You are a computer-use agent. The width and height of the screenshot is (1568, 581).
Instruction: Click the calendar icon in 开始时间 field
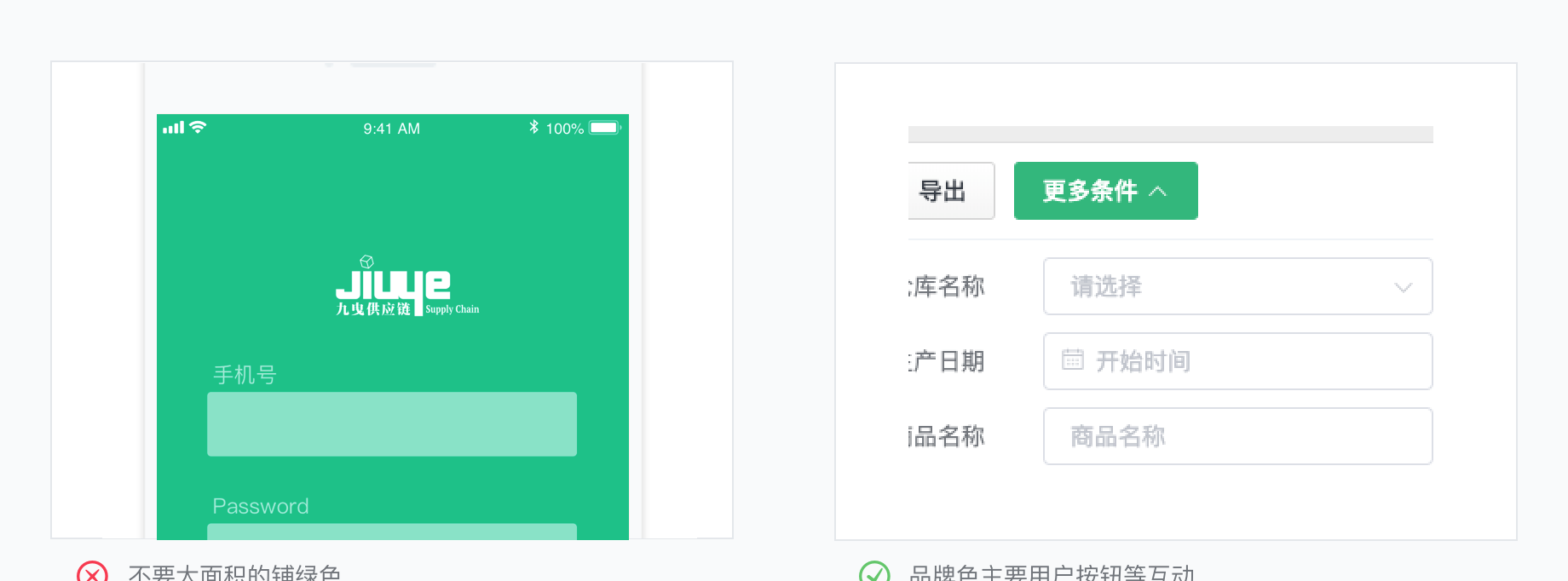click(x=1073, y=360)
